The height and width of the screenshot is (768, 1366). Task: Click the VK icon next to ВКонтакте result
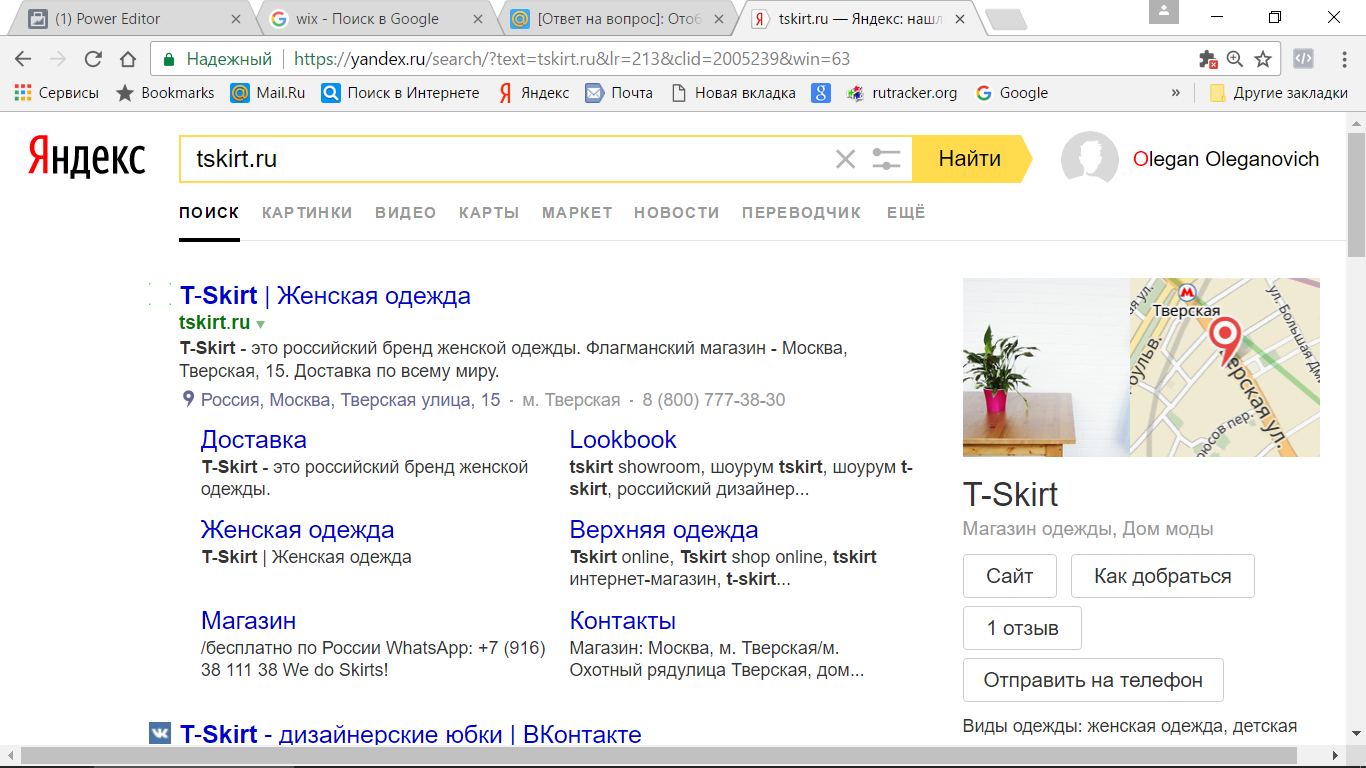click(159, 733)
